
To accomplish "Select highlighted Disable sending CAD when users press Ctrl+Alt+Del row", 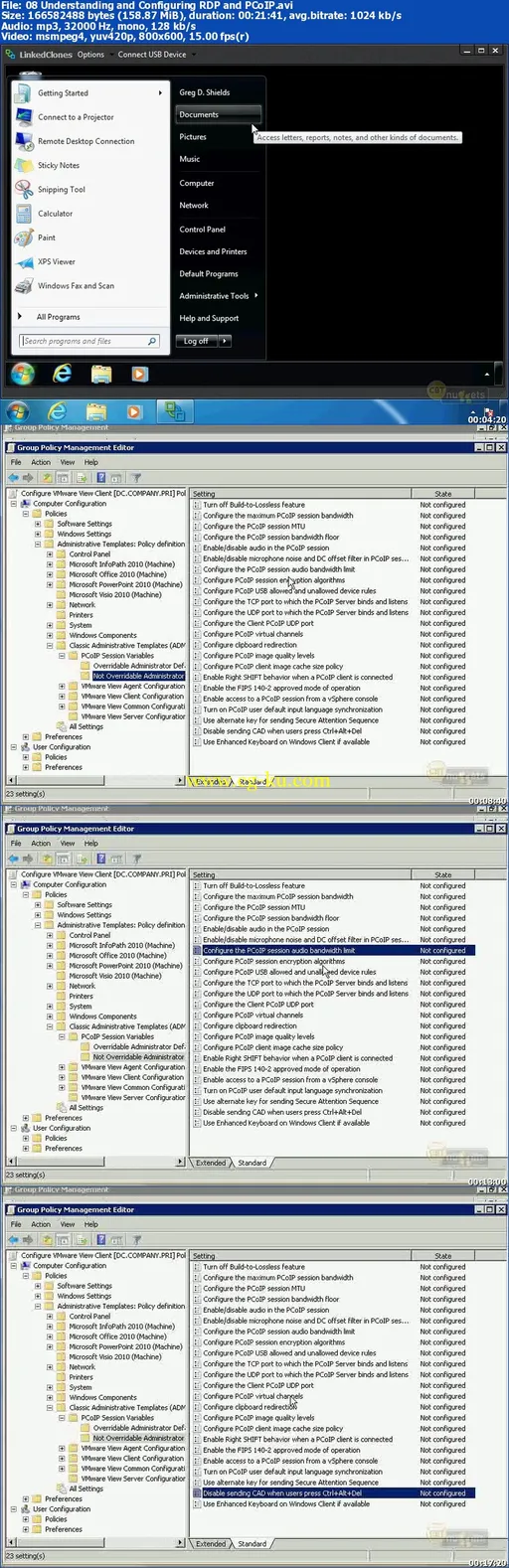I will pyautogui.click(x=333, y=1493).
